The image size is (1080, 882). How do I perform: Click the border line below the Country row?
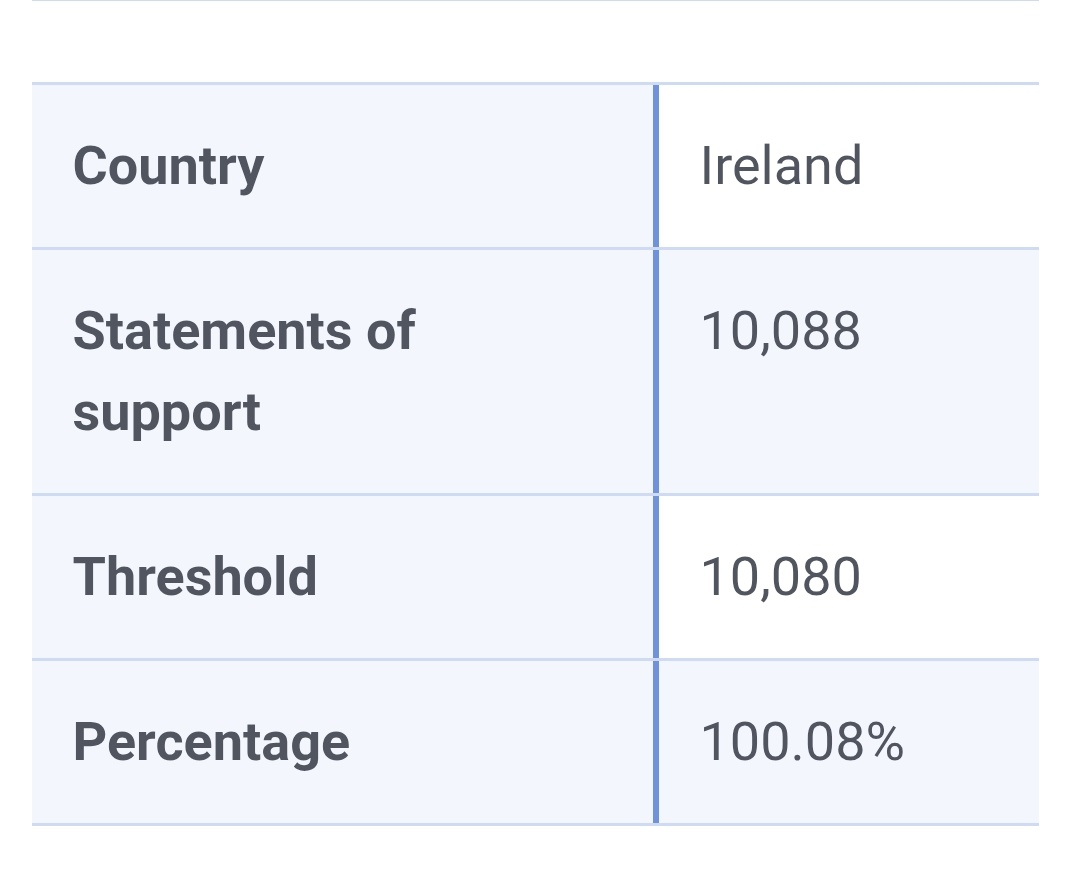340,248
